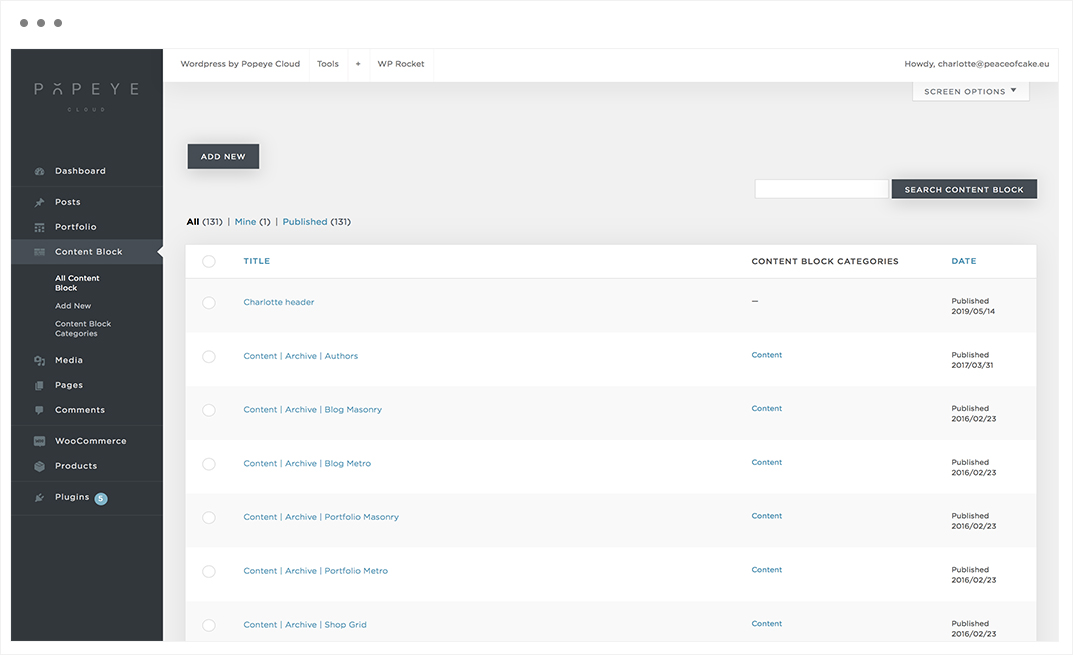Check the Blog Metro row checkbox
The height and width of the screenshot is (655, 1073).
[x=209, y=464]
